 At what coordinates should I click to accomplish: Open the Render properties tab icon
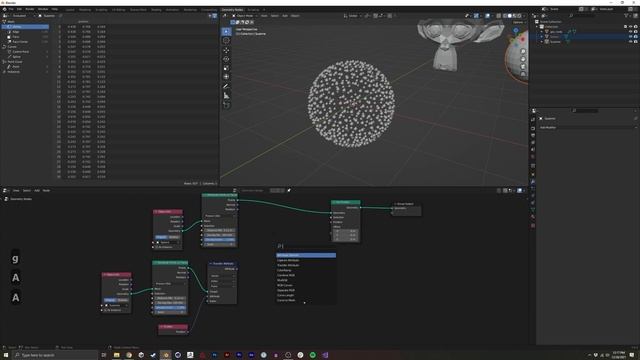533,128
